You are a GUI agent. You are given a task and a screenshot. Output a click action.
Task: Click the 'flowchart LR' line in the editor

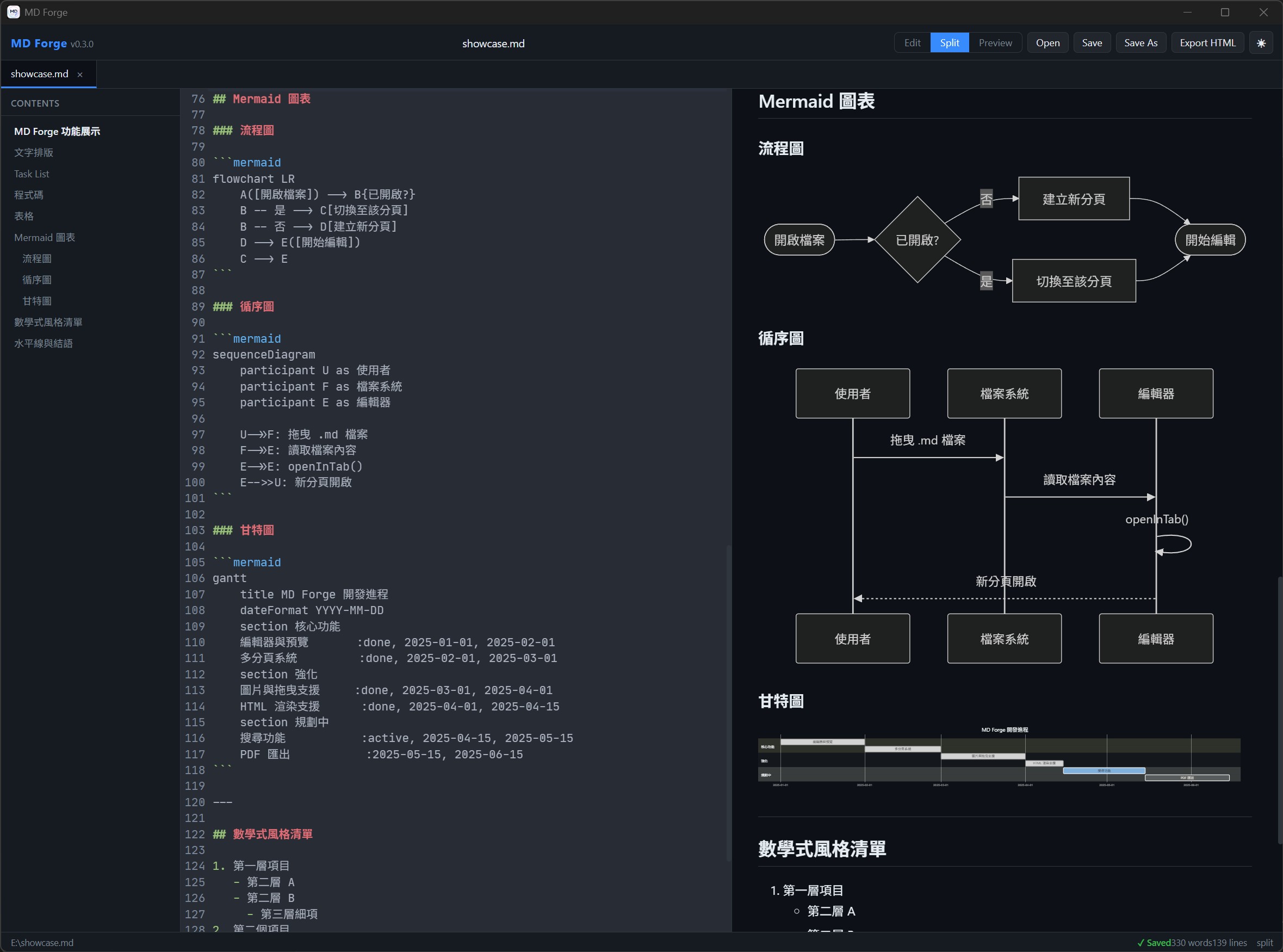(x=253, y=178)
